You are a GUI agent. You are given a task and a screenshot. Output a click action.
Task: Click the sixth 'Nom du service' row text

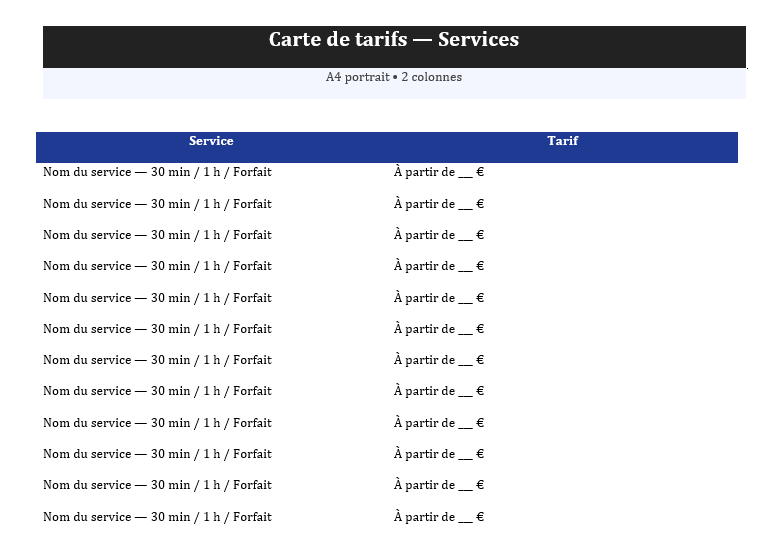point(157,329)
